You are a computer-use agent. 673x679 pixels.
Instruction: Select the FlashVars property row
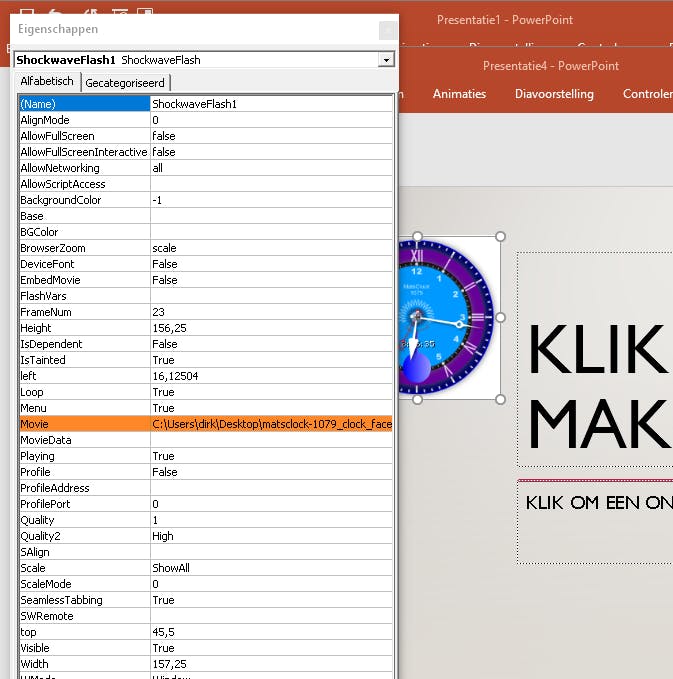pos(206,296)
